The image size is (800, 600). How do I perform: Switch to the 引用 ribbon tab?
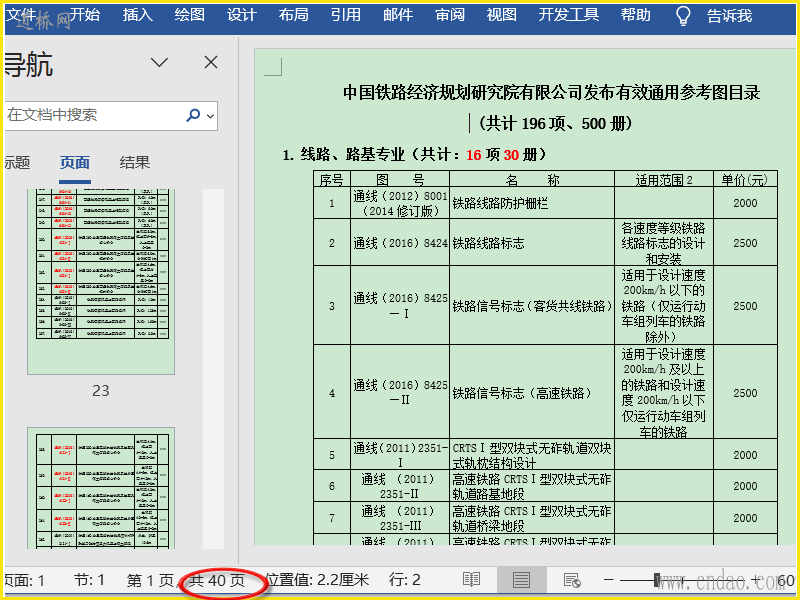coord(345,15)
